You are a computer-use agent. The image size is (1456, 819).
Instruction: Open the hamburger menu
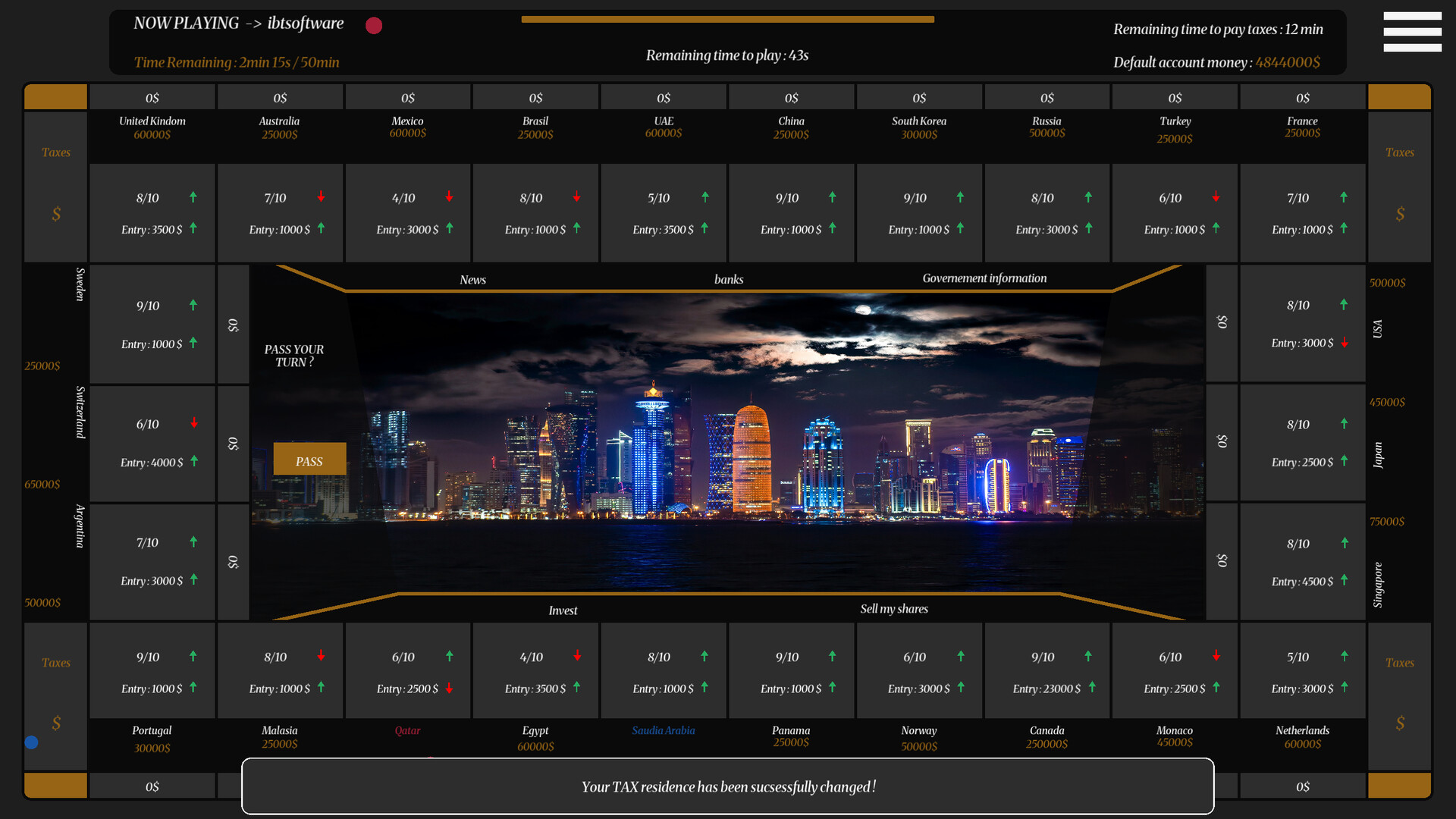pos(1412,32)
